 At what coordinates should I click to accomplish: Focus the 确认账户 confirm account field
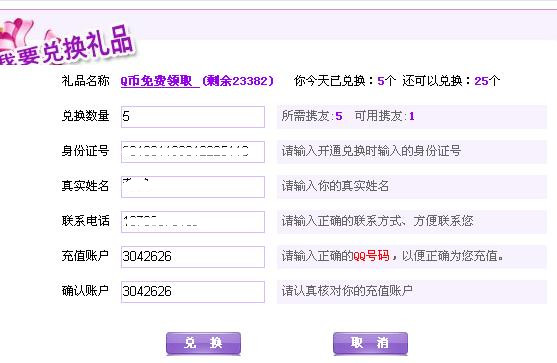(x=193, y=292)
